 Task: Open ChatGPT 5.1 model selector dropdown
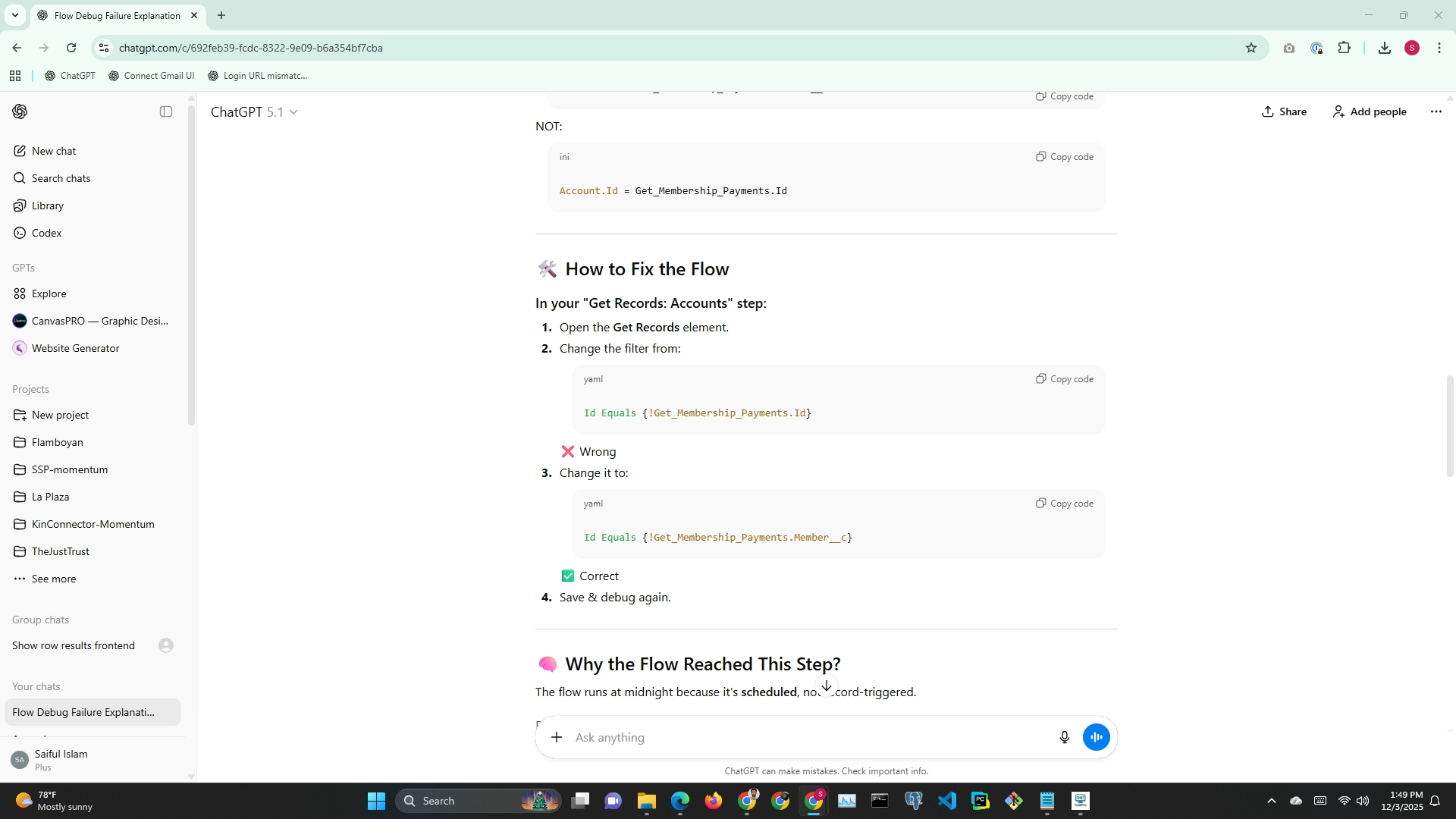tap(254, 111)
